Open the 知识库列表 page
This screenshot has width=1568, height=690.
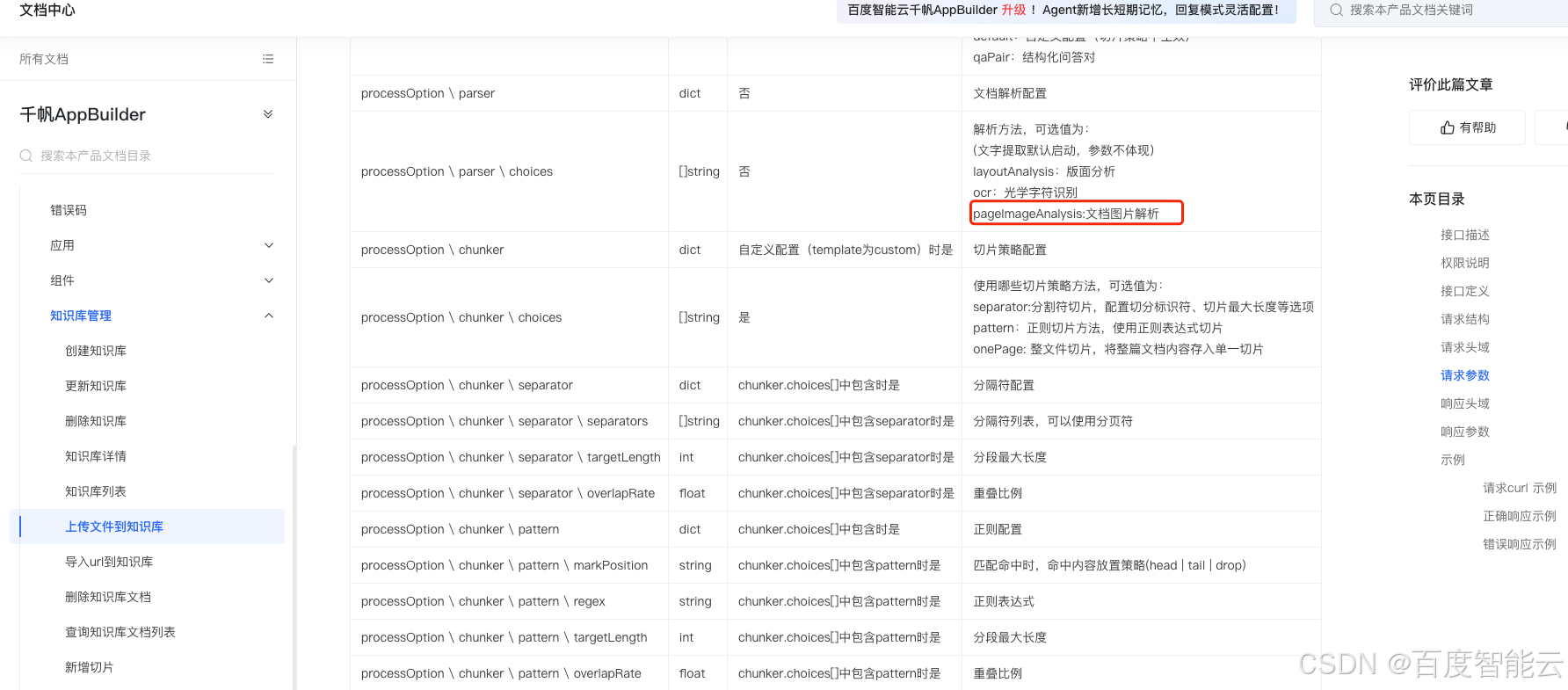click(x=96, y=491)
